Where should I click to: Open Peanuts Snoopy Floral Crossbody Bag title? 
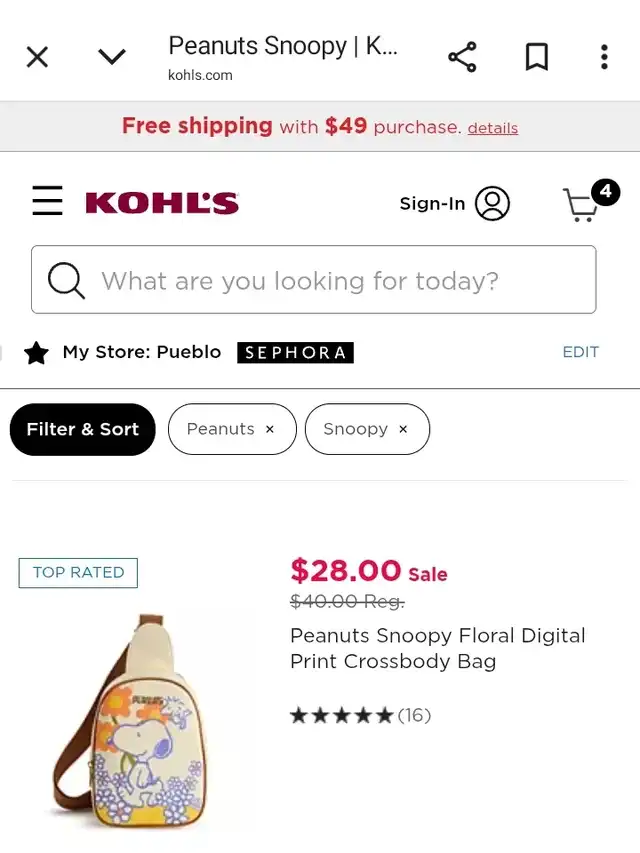(x=437, y=648)
